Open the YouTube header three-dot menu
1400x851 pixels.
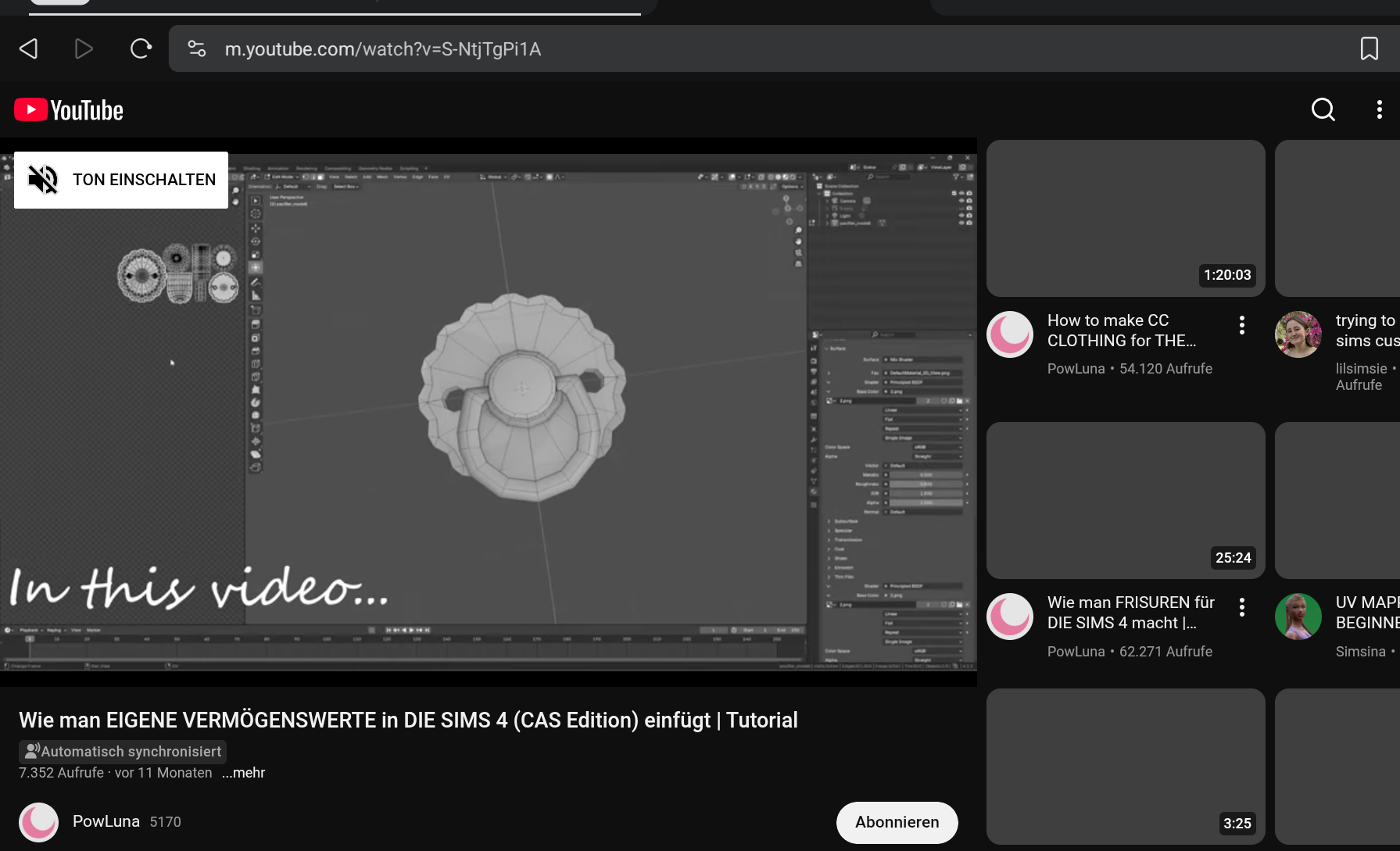(x=1379, y=110)
